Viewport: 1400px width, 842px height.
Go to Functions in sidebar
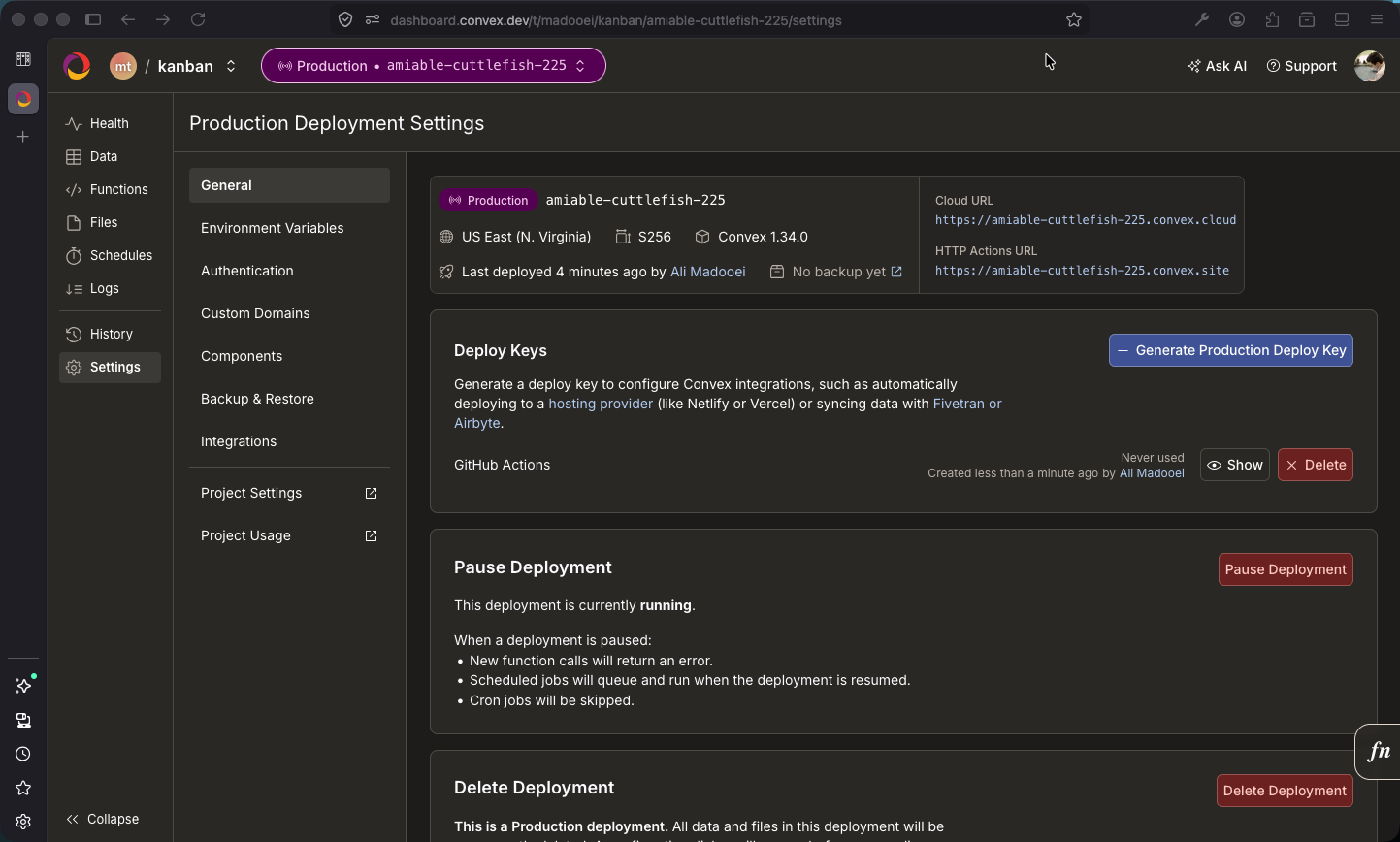click(x=110, y=189)
